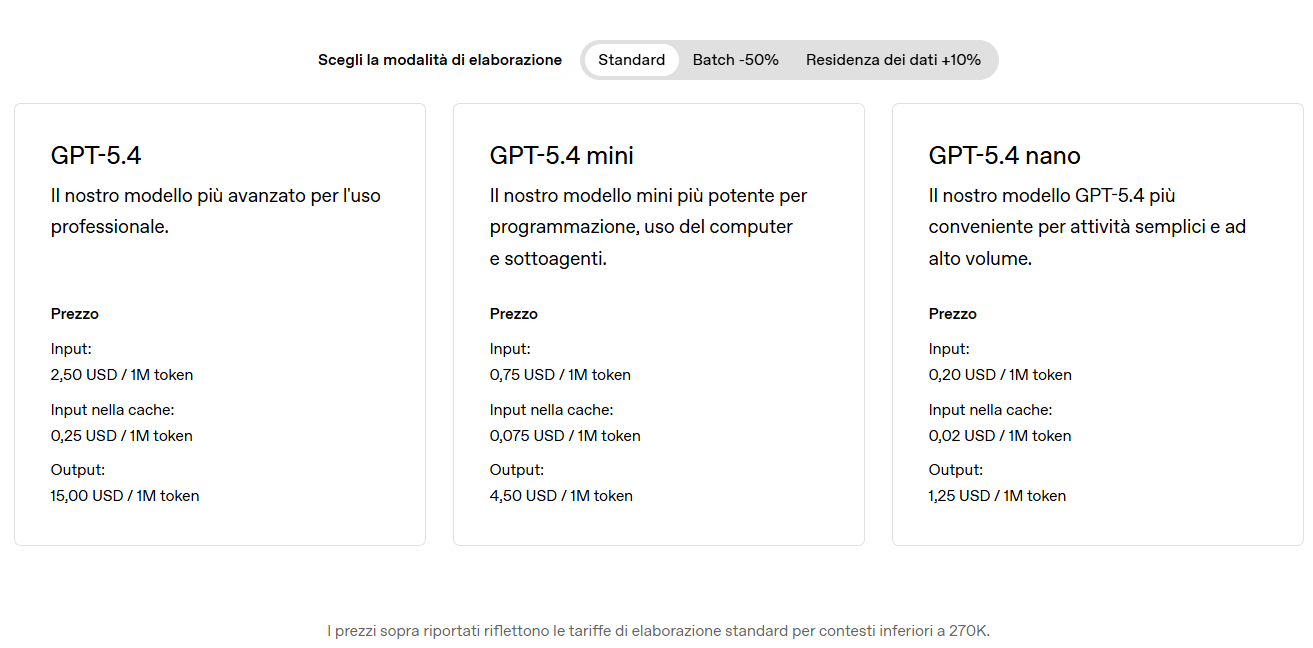The height and width of the screenshot is (648, 1313).
Task: Click the GPT-5.4 mini input price 0,75 USD
Action: tap(560, 375)
